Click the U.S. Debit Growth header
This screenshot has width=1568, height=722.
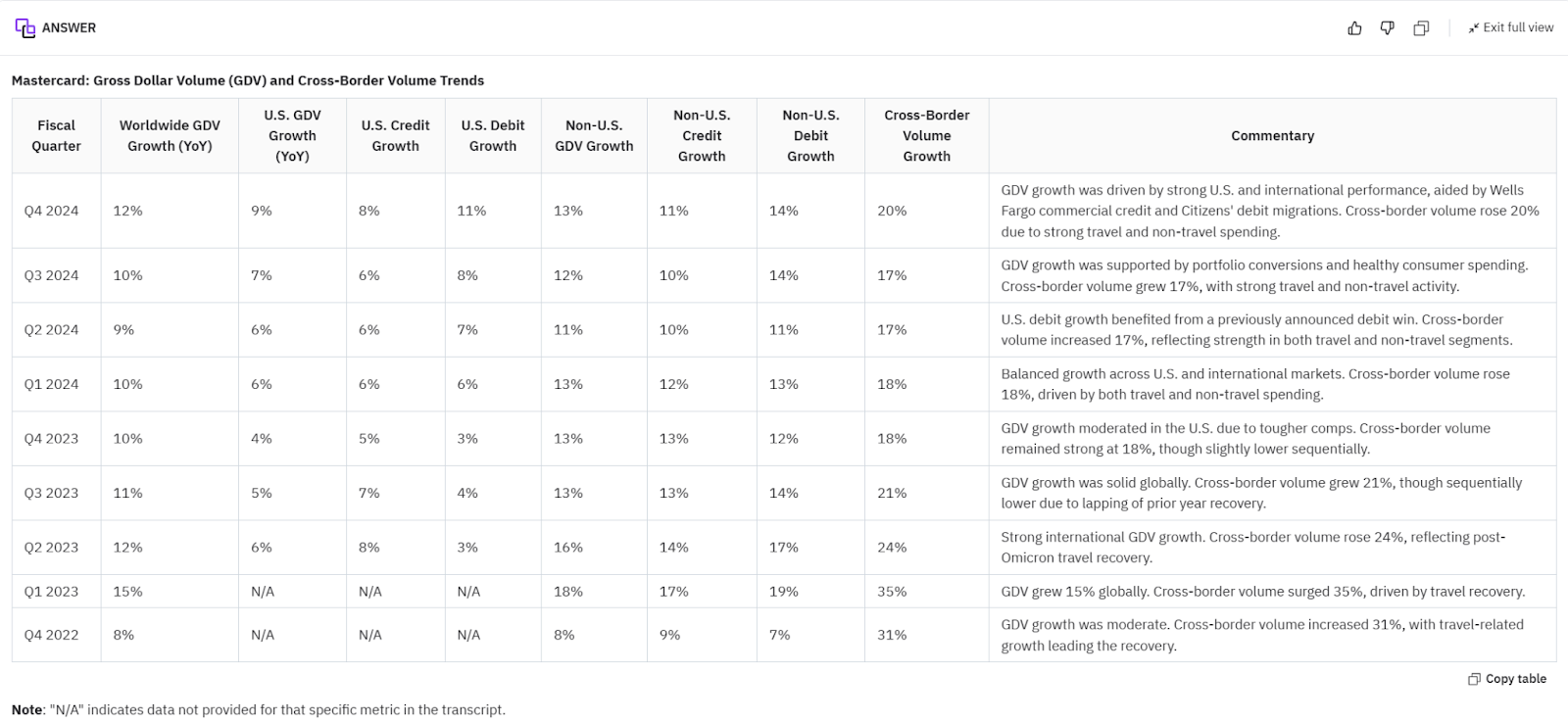[493, 136]
